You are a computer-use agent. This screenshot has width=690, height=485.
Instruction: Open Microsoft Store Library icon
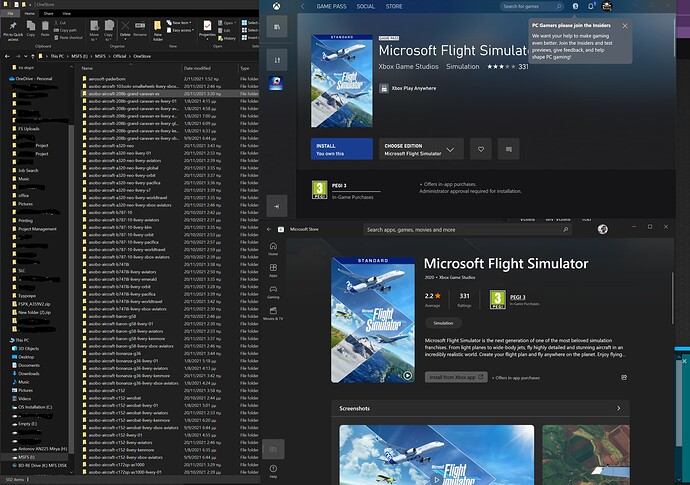tap(273, 449)
